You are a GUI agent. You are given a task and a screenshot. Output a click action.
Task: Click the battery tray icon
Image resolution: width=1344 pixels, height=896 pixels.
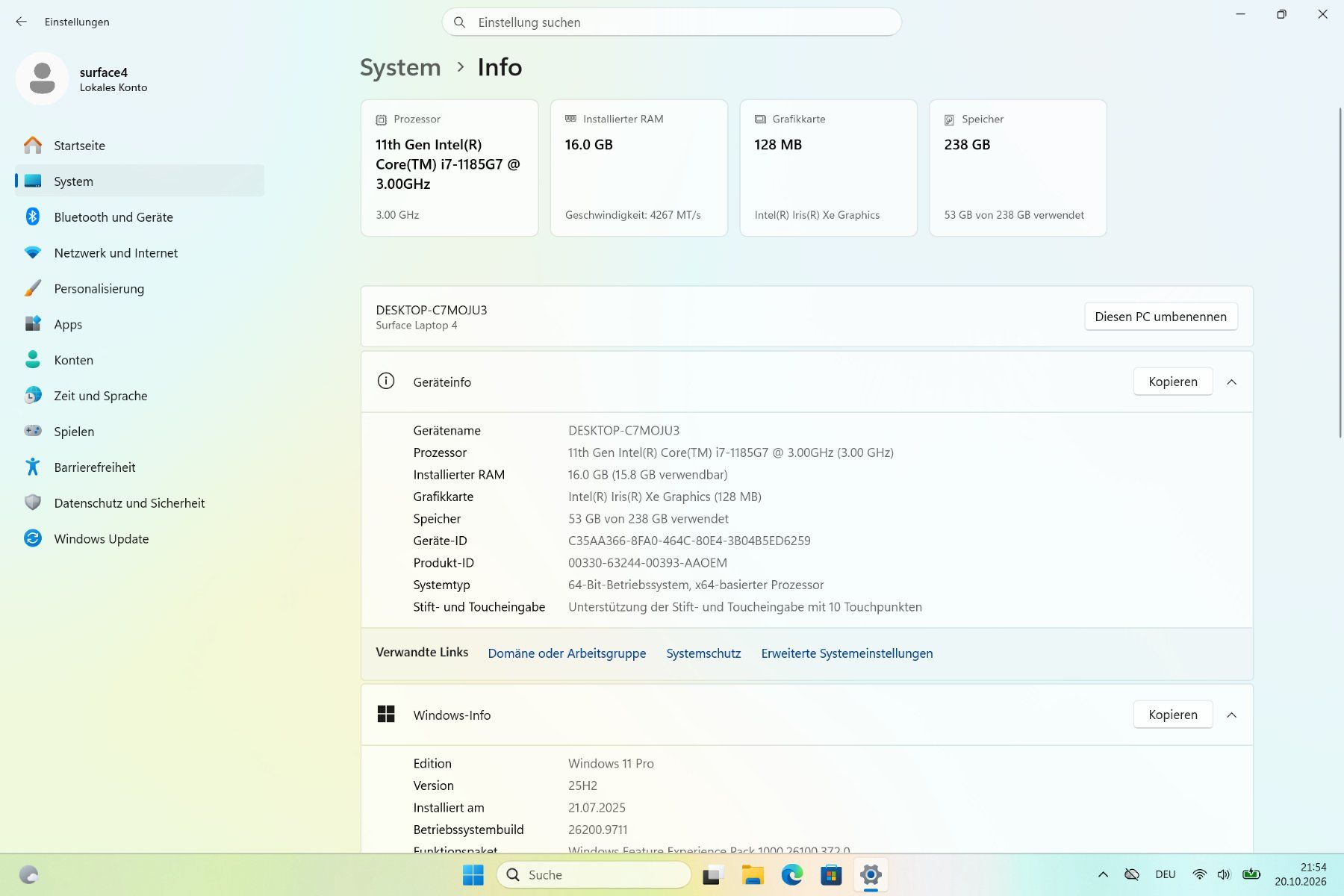click(1251, 874)
